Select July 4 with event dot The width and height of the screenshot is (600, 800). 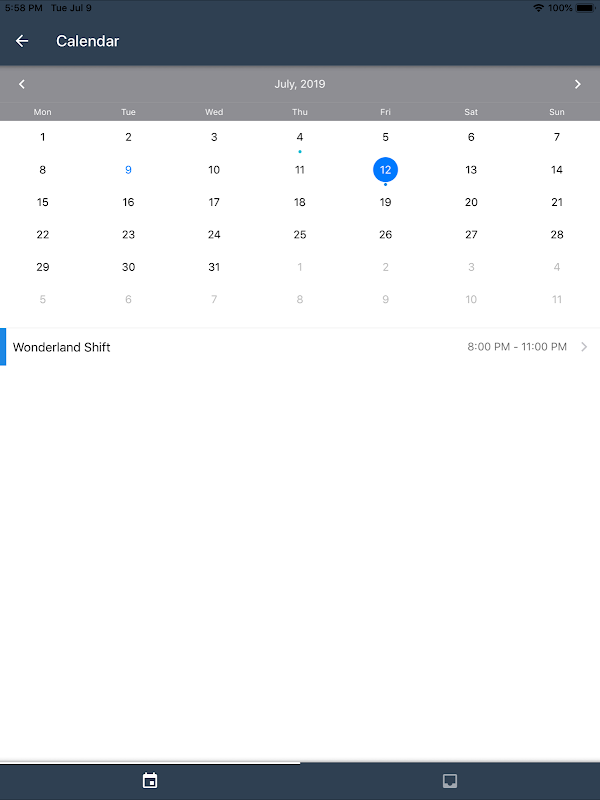point(299,137)
